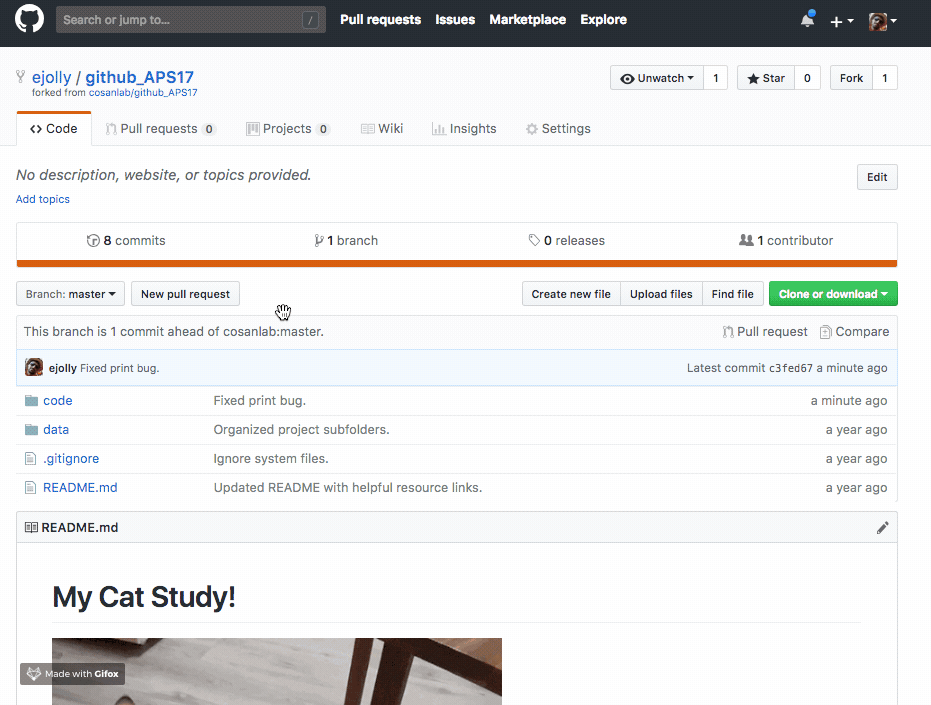Toggle the Star button for this repo
Viewport: 931px width, 705px height.
(764, 77)
